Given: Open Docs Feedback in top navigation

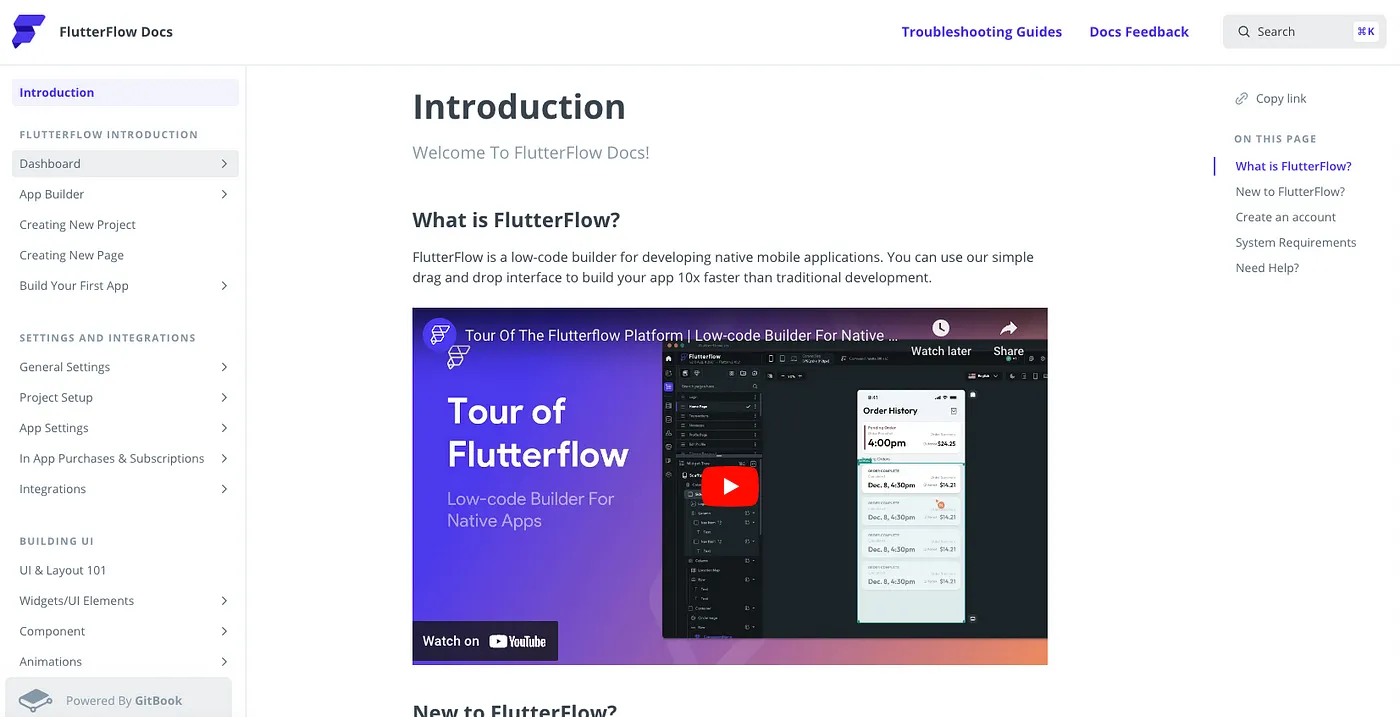Looking at the screenshot, I should pyautogui.click(x=1138, y=32).
